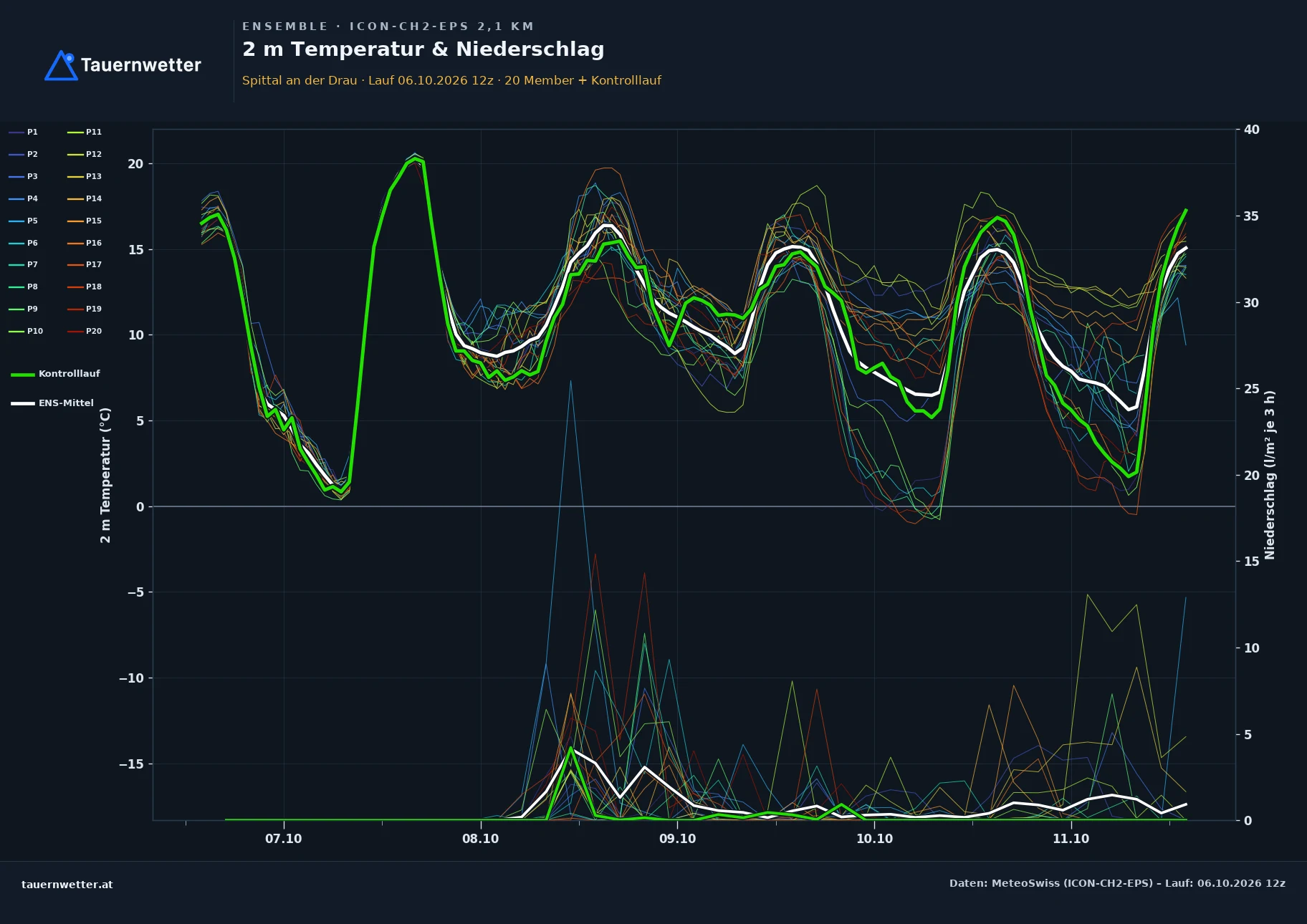1307x924 pixels.
Task: Click the 11.10 date axis label
Action: (x=1071, y=839)
